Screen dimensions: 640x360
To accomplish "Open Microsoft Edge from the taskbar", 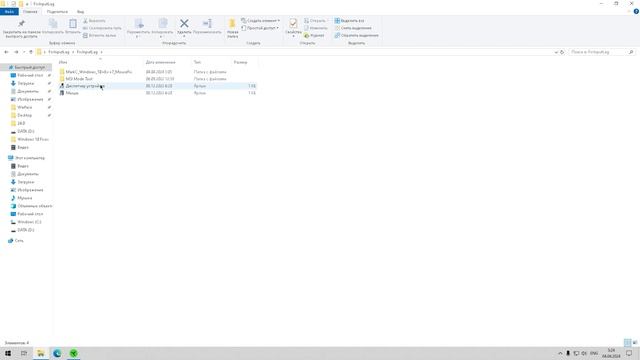I will [57, 353].
